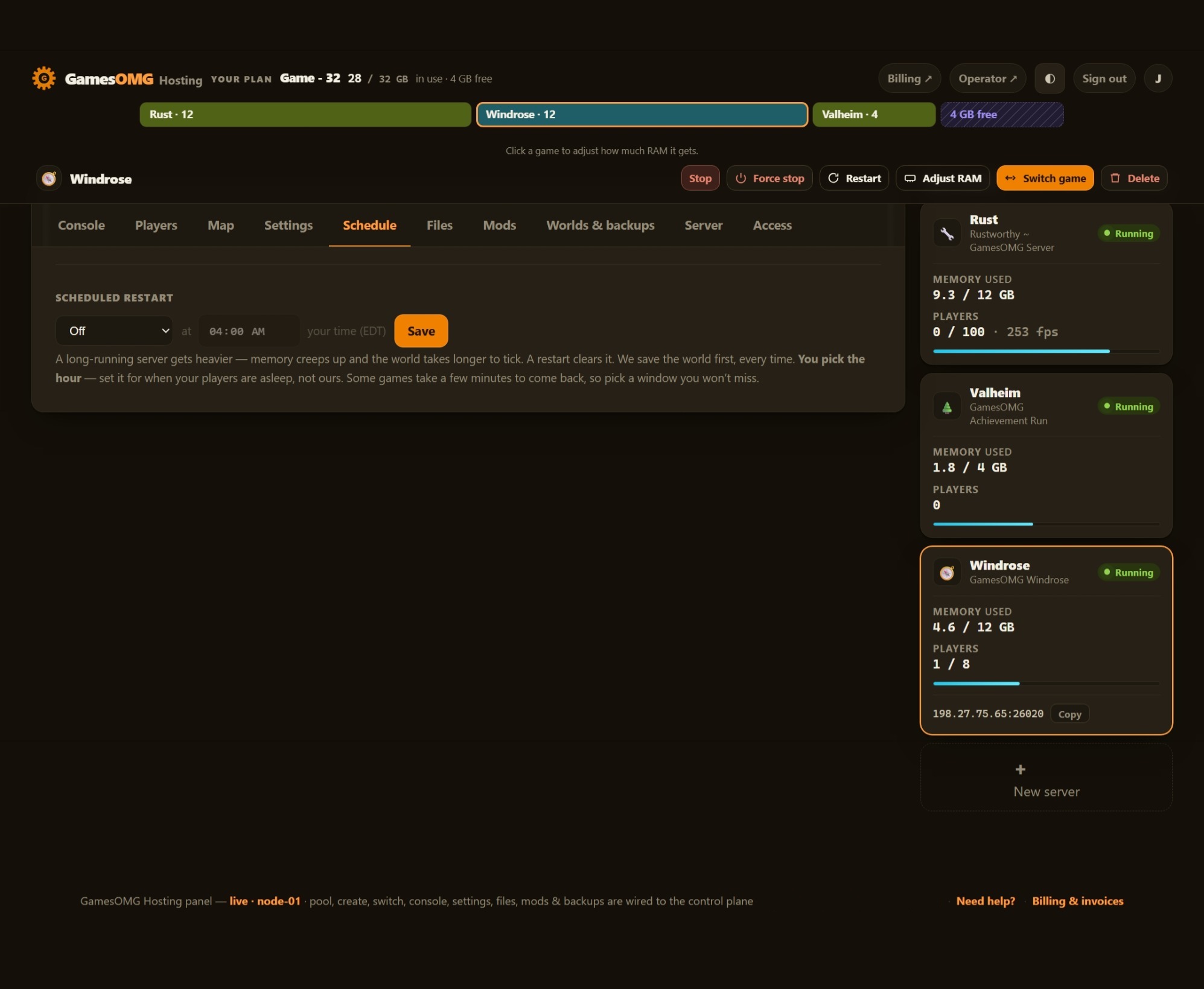Select the Rust server card title
Viewport: 1204px width, 989px height.
(984, 220)
